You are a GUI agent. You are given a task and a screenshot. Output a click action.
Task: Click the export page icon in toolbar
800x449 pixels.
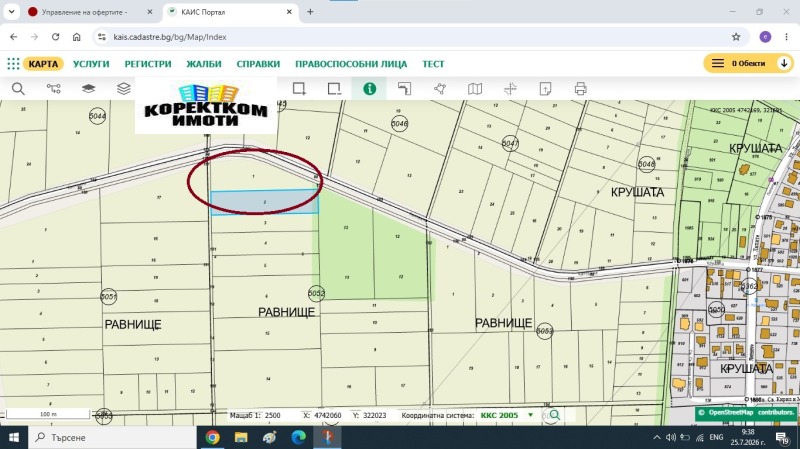click(x=545, y=89)
